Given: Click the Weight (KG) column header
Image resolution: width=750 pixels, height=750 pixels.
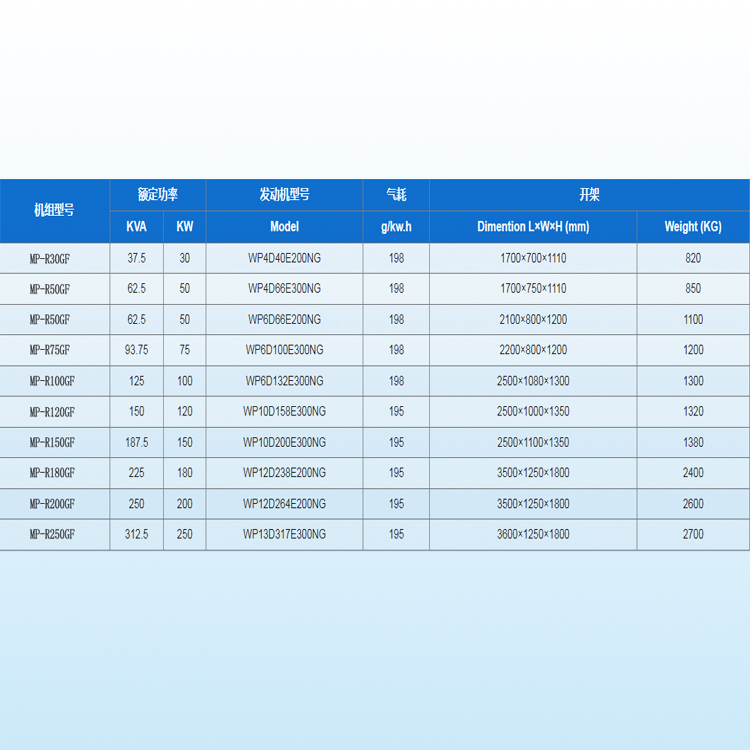Looking at the screenshot, I should point(693,227).
